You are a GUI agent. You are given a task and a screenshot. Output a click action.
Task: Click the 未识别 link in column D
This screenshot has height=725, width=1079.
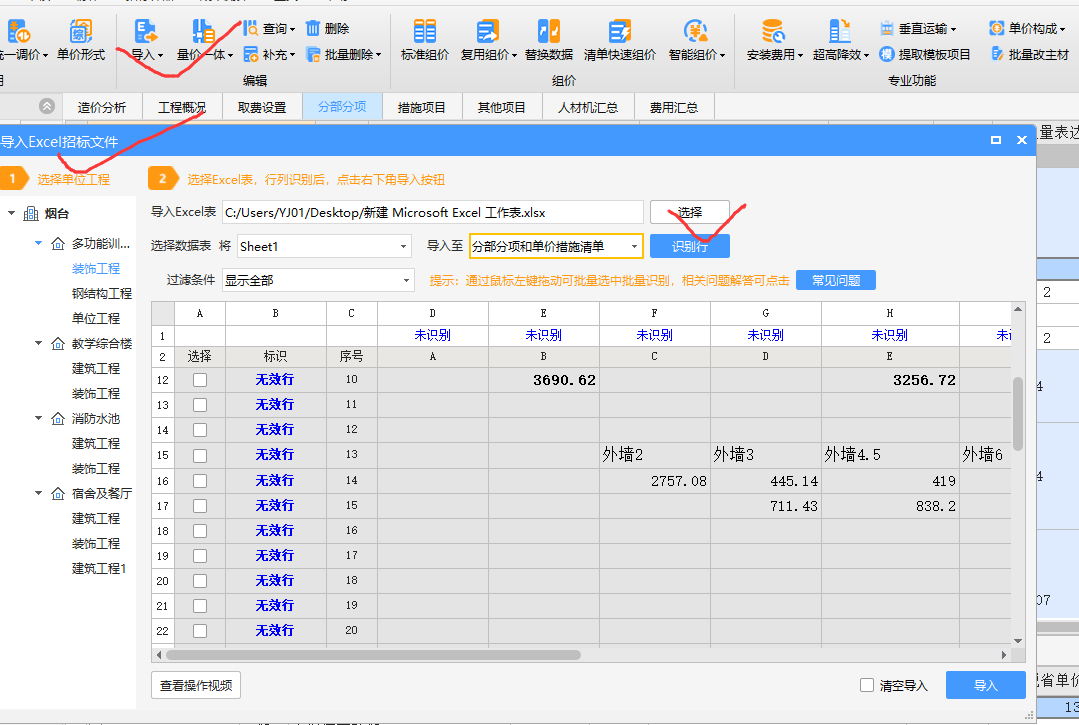pos(433,335)
